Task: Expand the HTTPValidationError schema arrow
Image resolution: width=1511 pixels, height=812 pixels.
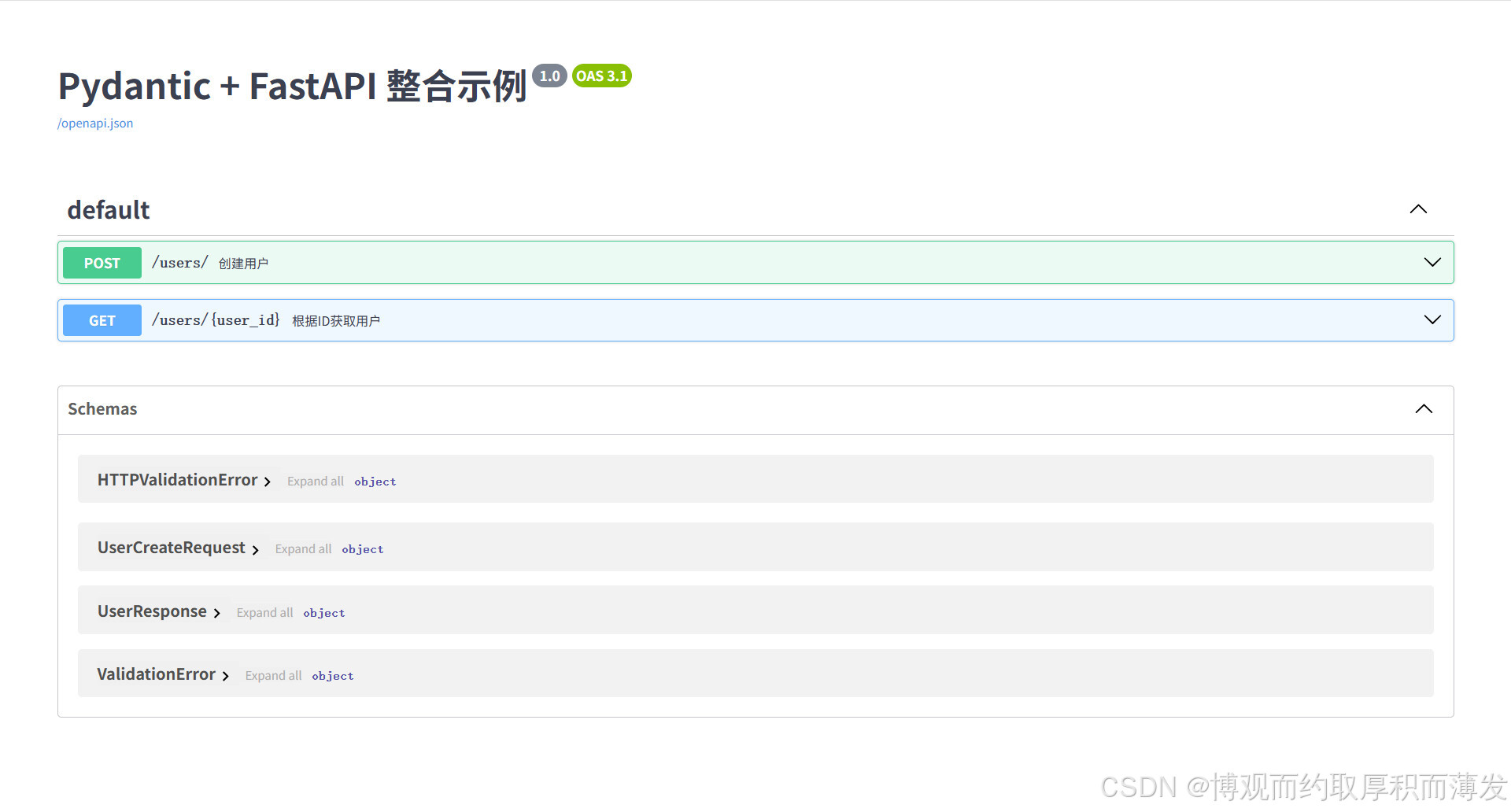Action: click(x=268, y=482)
